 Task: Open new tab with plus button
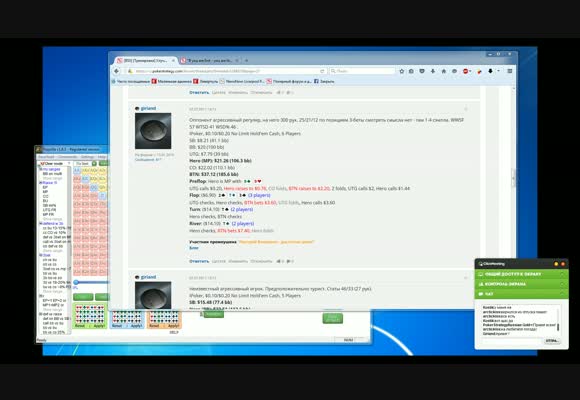(x=246, y=60)
